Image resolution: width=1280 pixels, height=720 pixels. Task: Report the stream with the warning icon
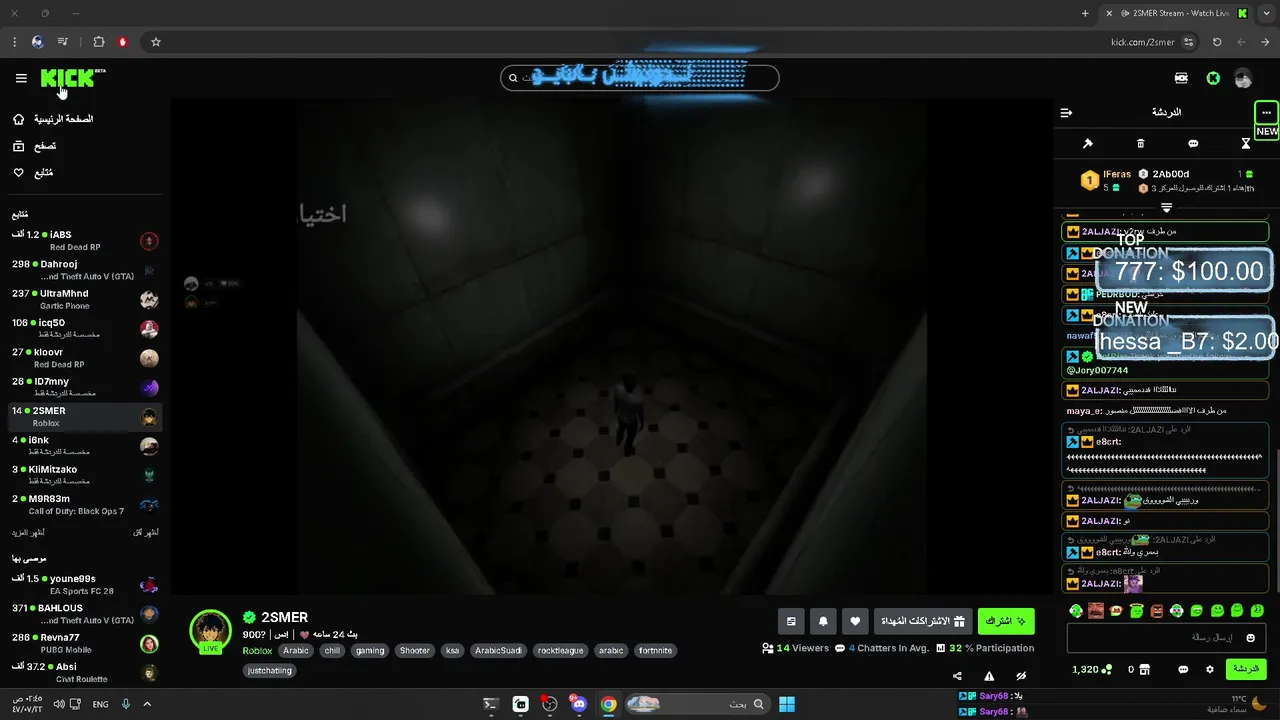(989, 676)
